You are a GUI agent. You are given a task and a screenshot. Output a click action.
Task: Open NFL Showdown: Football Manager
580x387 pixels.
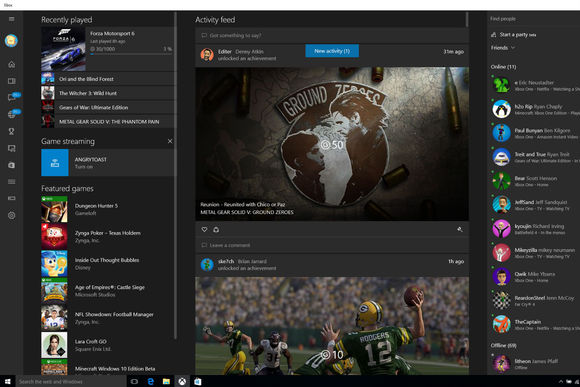click(x=107, y=318)
